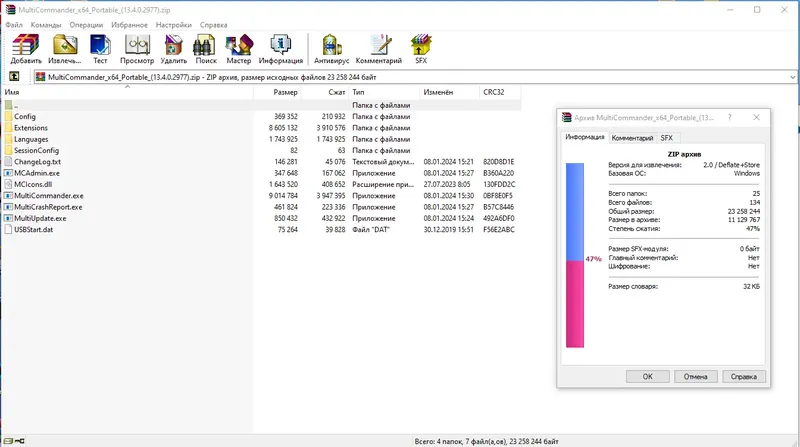The height and width of the screenshot is (447, 800).
Task: Select the USBStart.dat file name
Action: coord(33,230)
